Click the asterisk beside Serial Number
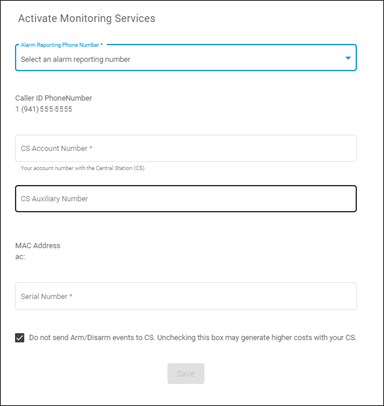Image resolution: width=384 pixels, height=406 pixels. coord(71,296)
